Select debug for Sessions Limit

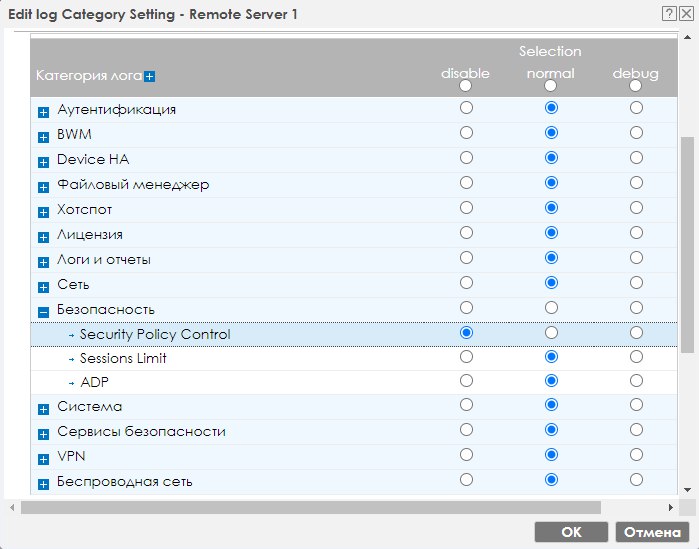point(636,357)
